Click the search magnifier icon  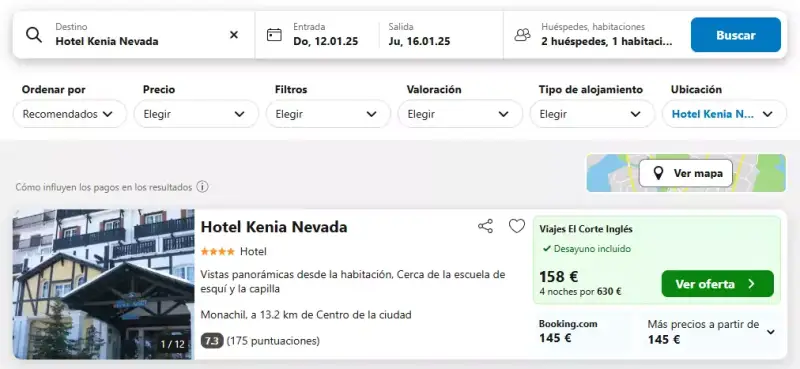34,35
